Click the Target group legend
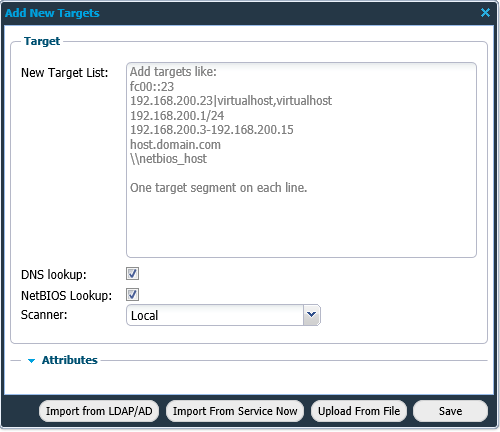 pos(42,41)
